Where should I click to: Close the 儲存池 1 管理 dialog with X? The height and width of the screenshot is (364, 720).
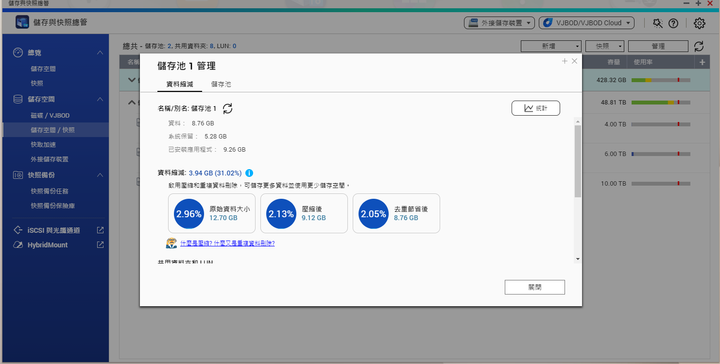point(574,61)
